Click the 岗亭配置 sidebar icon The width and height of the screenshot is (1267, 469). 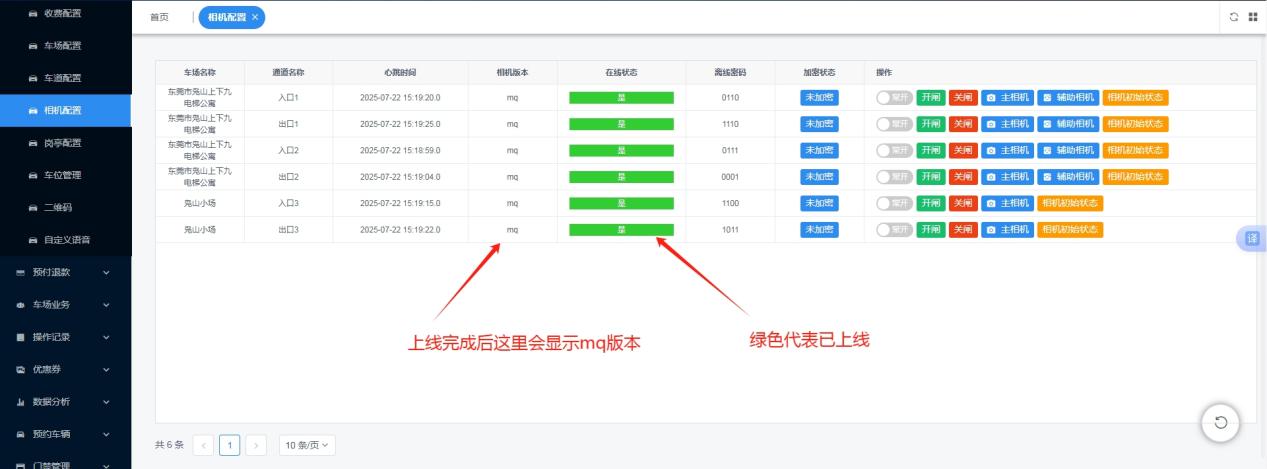(x=33, y=143)
